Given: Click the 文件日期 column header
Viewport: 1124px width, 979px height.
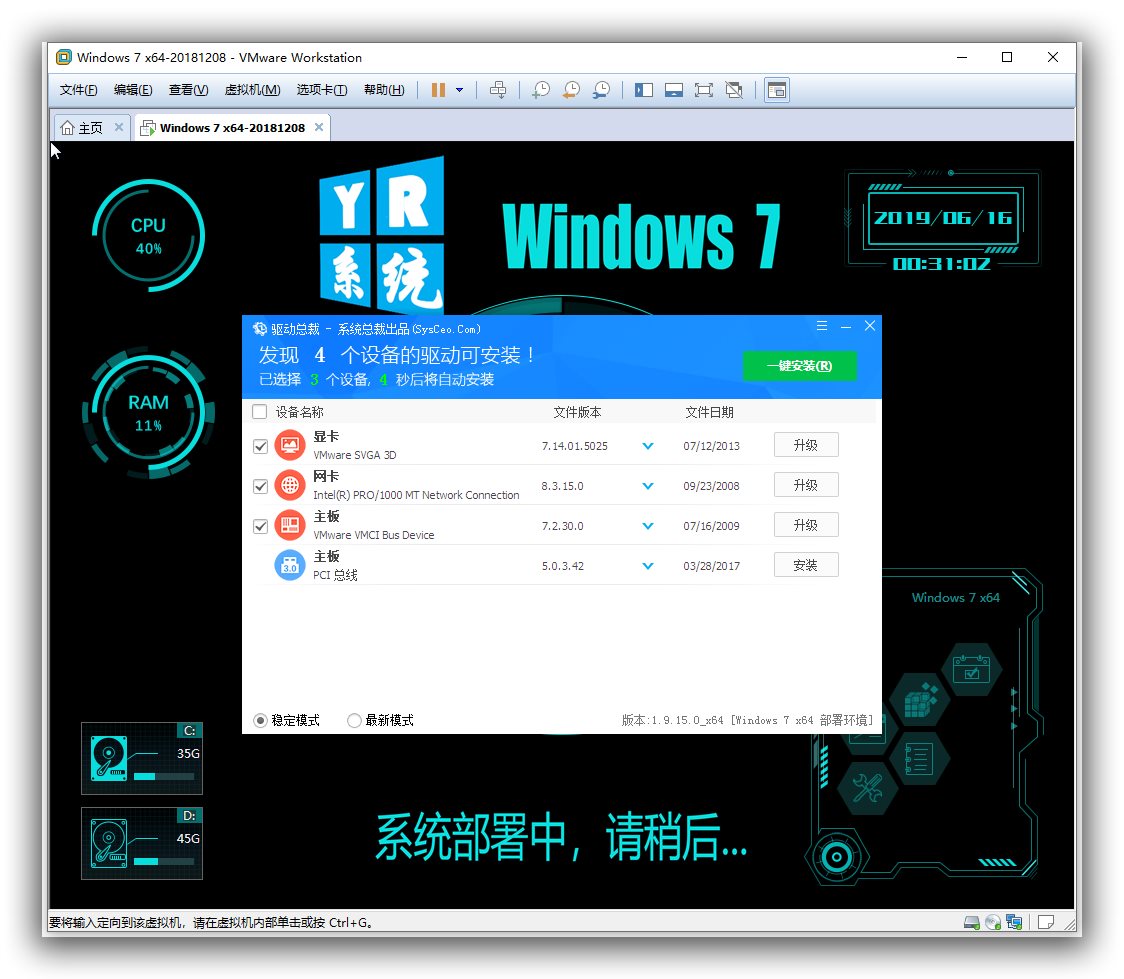Looking at the screenshot, I should pos(709,412).
